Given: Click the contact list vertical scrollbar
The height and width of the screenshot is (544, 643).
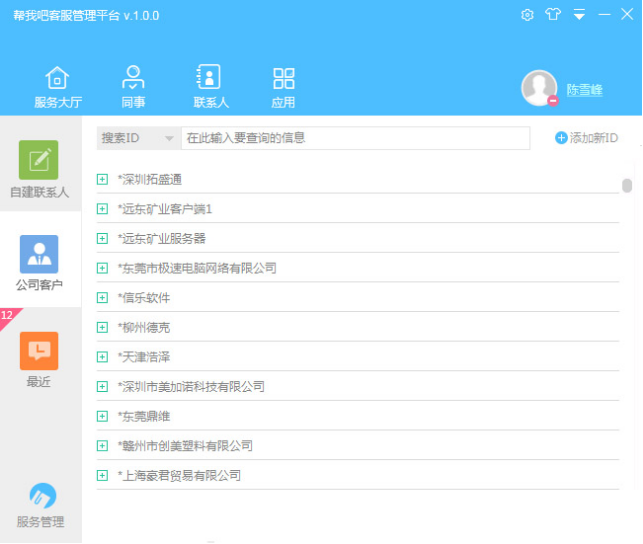Looking at the screenshot, I should 627,186.
